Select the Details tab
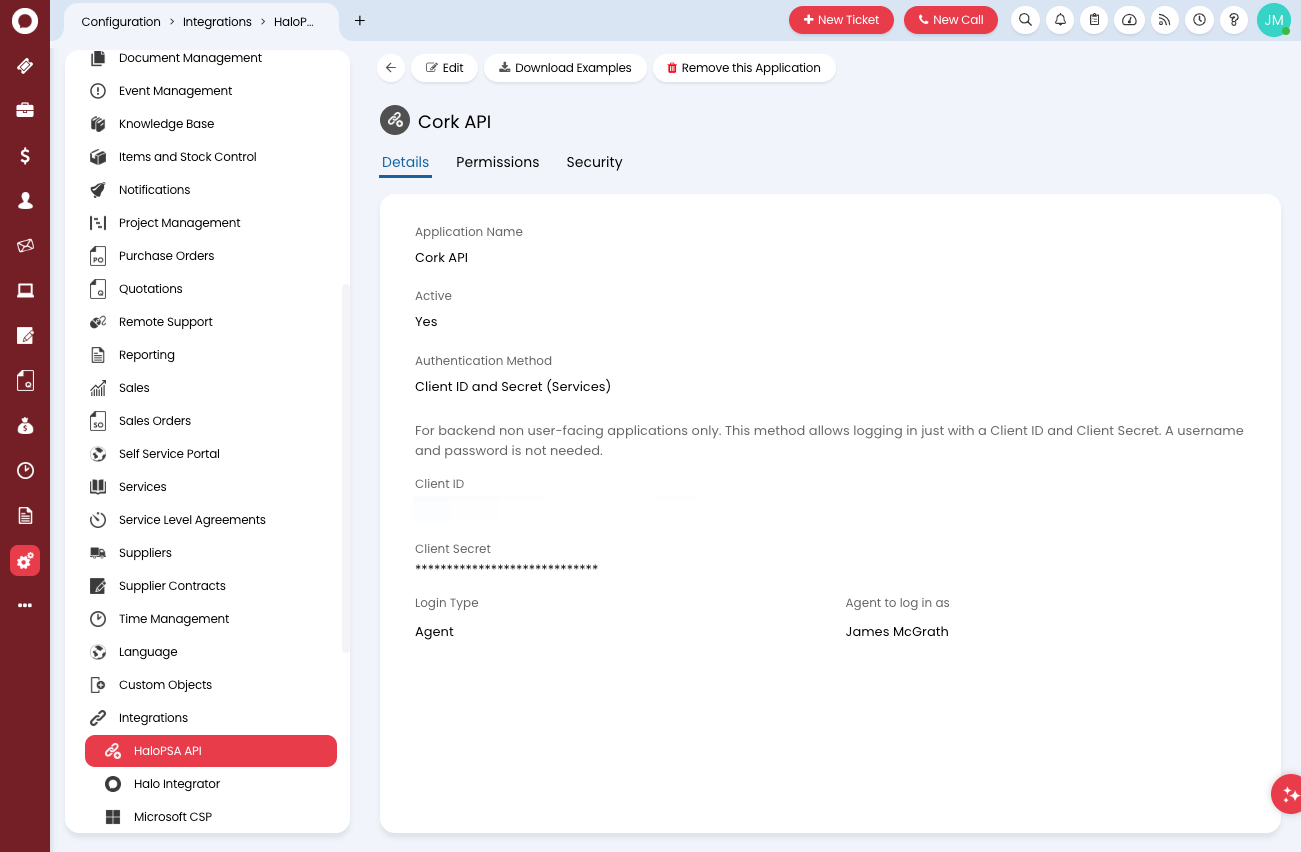Viewport: 1301px width, 852px height. [x=405, y=162]
